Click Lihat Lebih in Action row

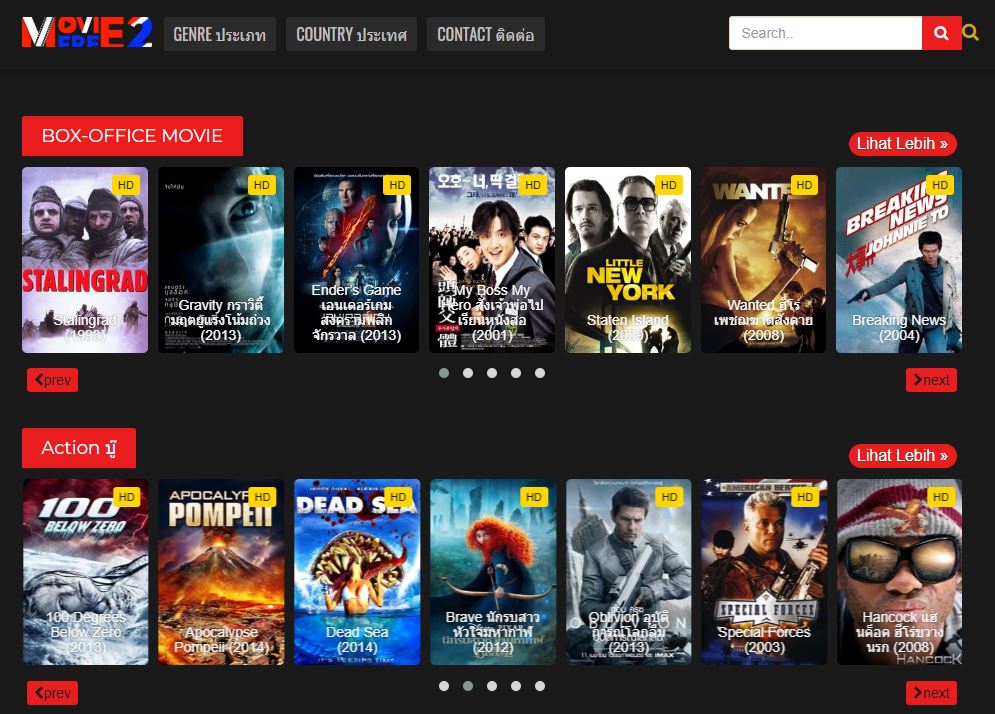(x=902, y=456)
